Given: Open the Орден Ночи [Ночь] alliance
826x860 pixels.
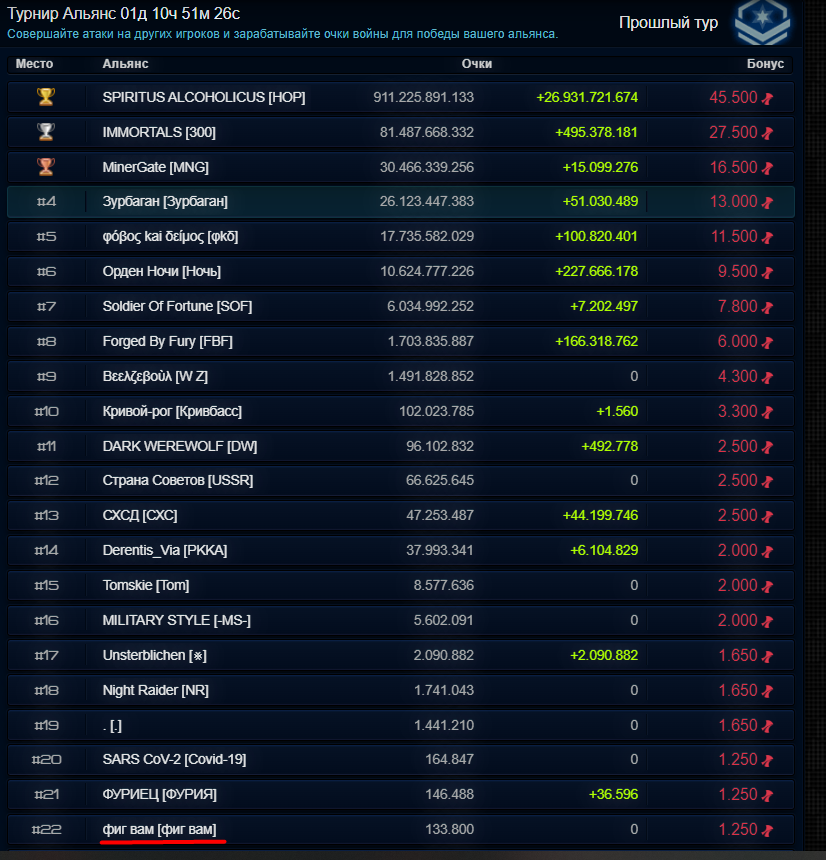Looking at the screenshot, I should coord(161,271).
